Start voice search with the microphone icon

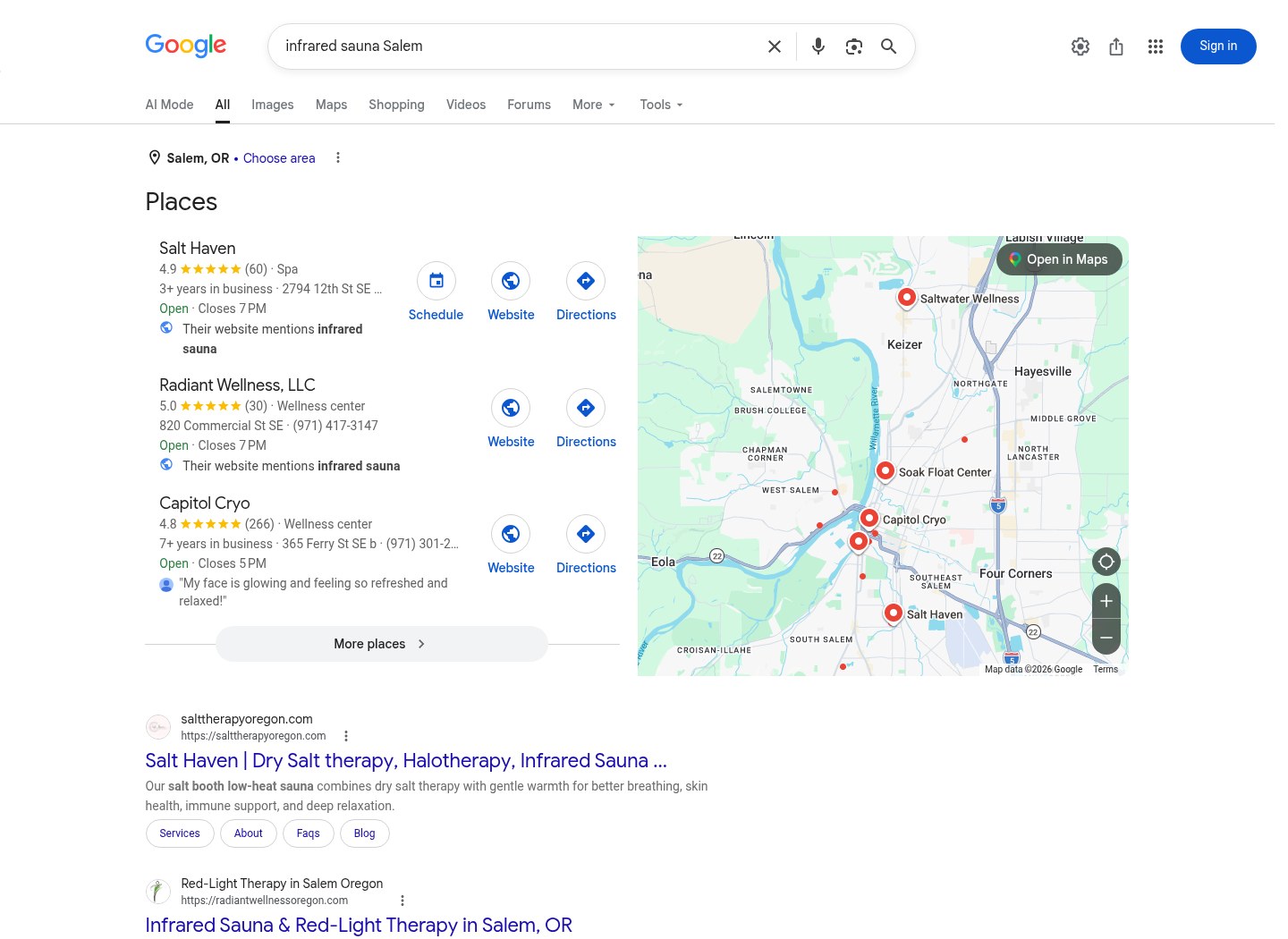tap(818, 47)
